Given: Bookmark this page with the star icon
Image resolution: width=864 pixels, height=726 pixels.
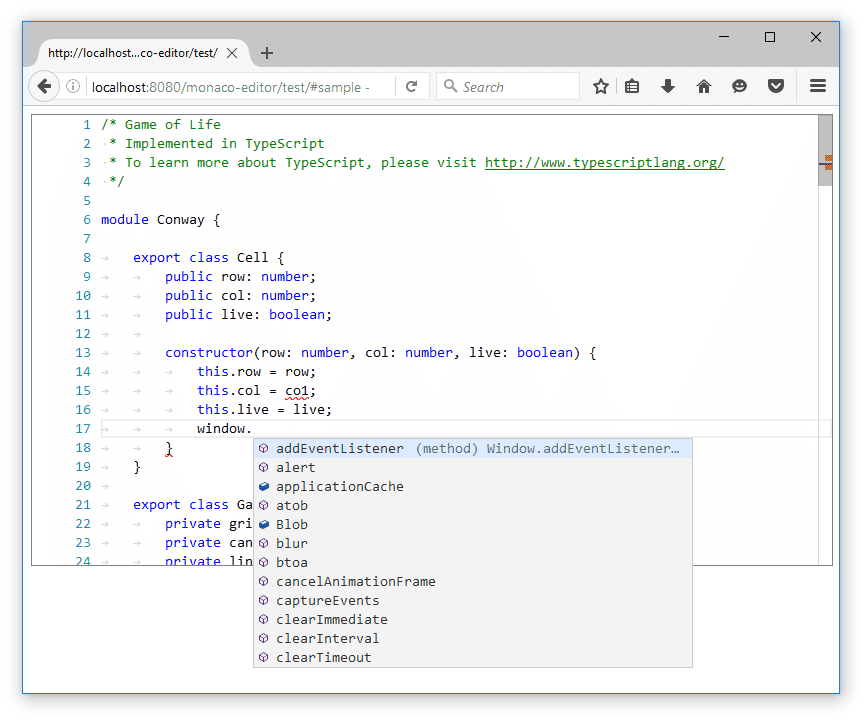Looking at the screenshot, I should [x=600, y=86].
